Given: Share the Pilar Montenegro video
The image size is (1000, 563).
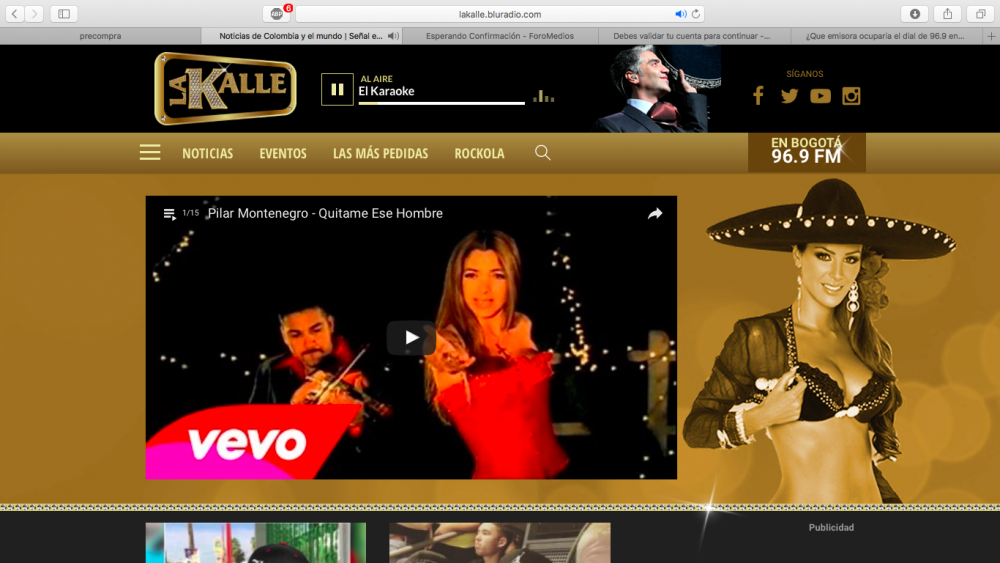Looking at the screenshot, I should click(x=655, y=213).
